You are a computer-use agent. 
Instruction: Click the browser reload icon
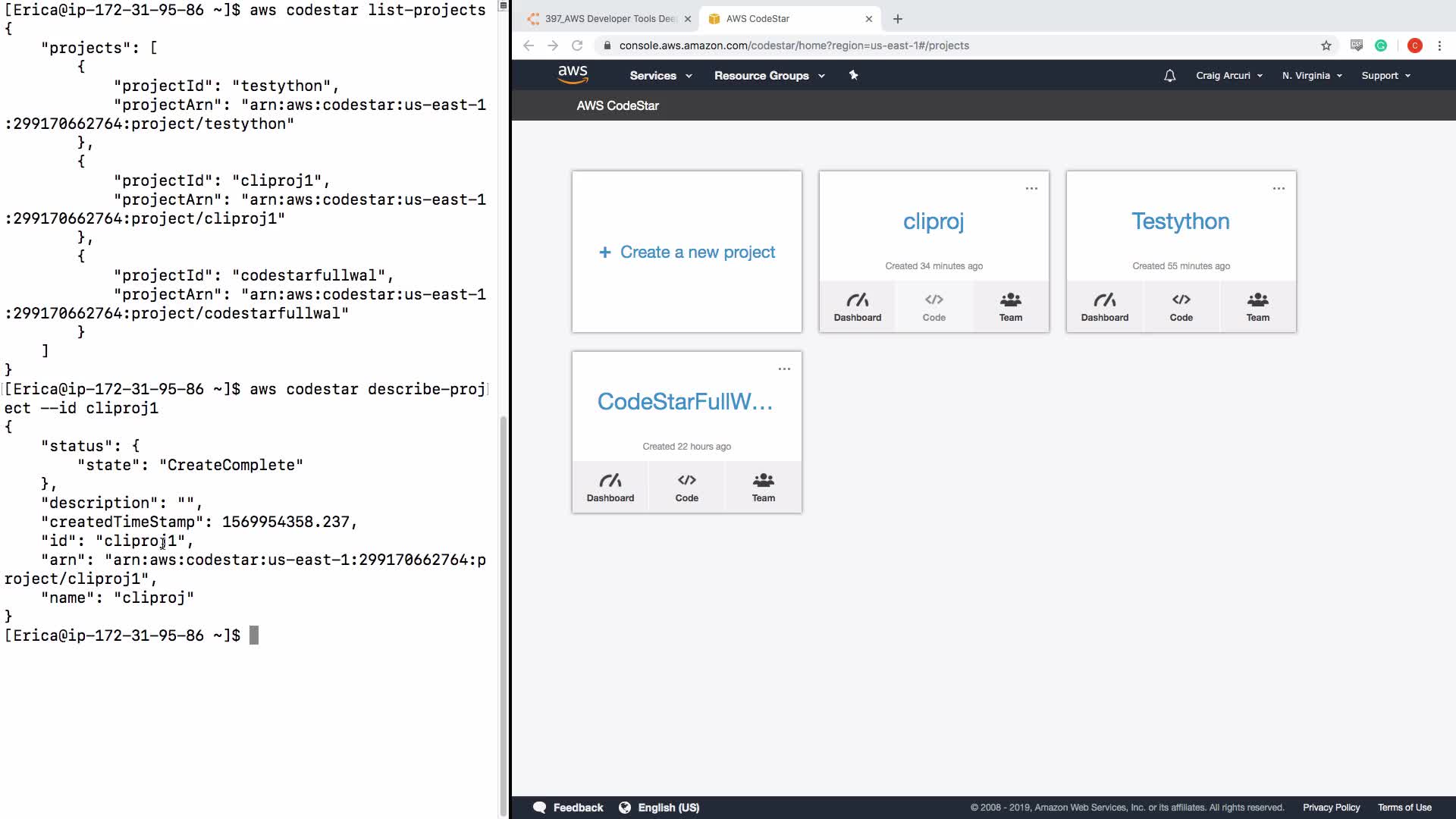tap(577, 45)
